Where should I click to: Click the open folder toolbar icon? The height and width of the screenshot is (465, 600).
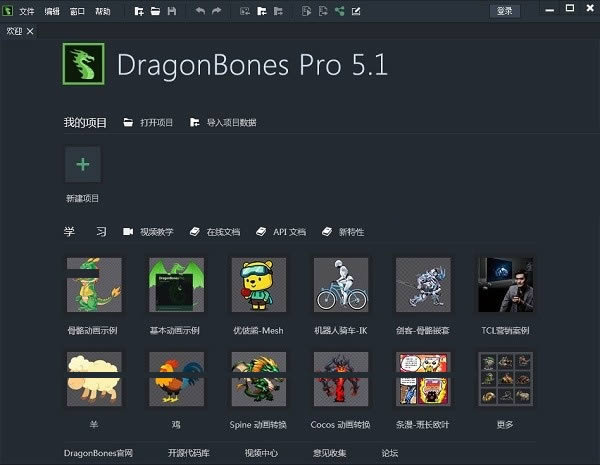155,11
